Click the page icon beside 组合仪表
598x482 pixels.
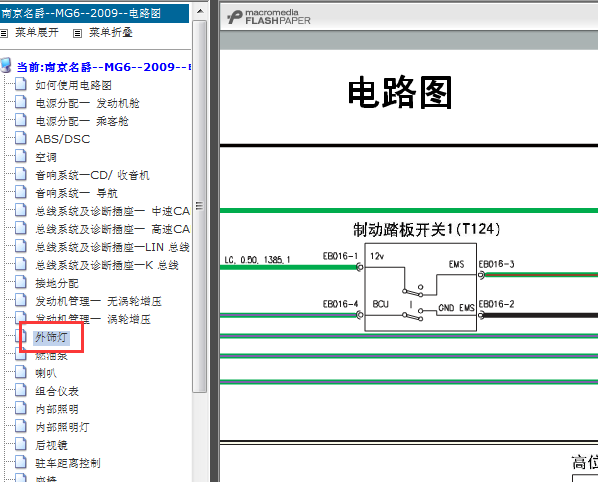tap(21, 390)
